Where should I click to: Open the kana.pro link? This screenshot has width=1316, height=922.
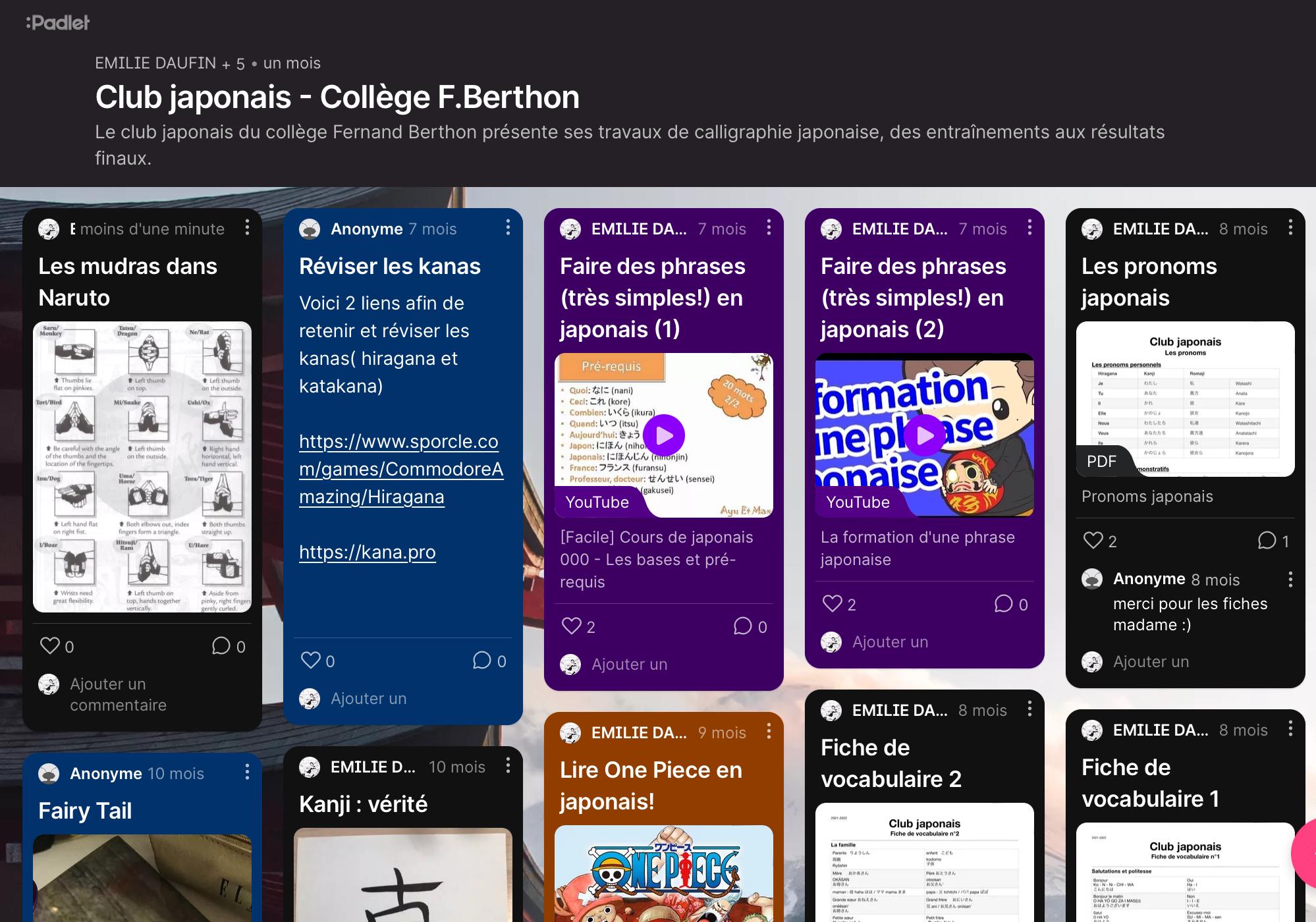pyautogui.click(x=368, y=552)
